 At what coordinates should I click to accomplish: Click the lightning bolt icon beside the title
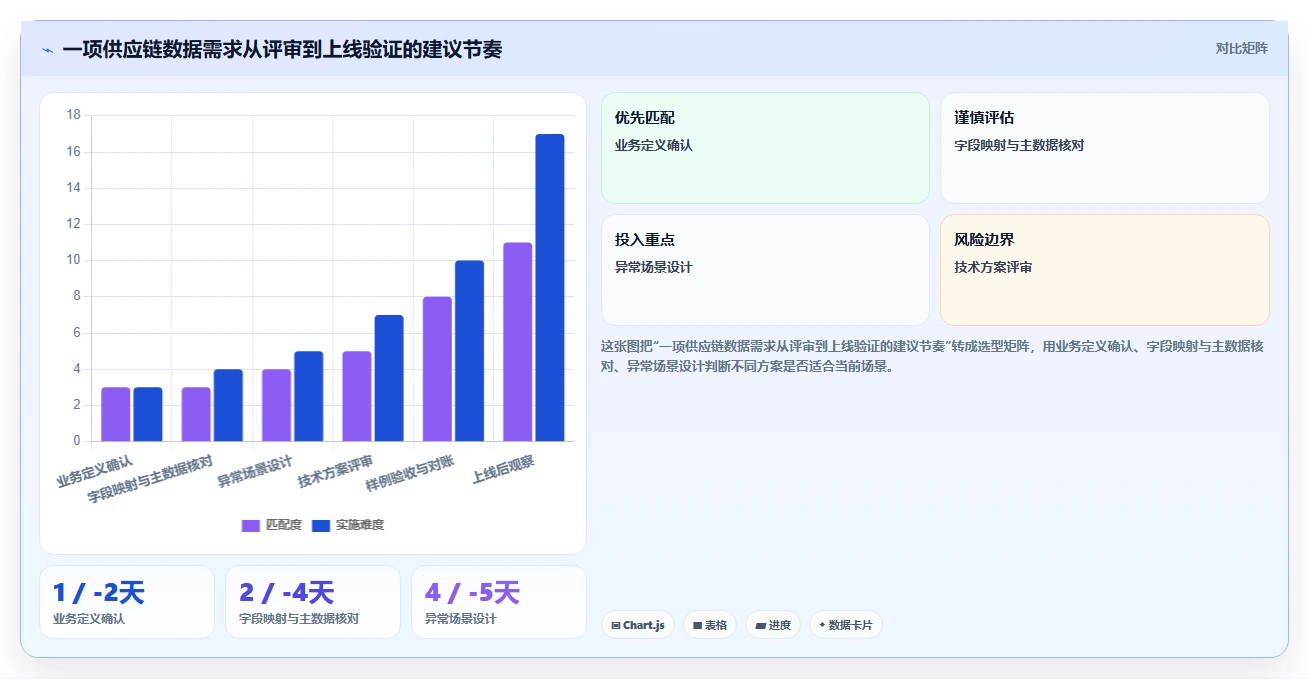point(47,49)
